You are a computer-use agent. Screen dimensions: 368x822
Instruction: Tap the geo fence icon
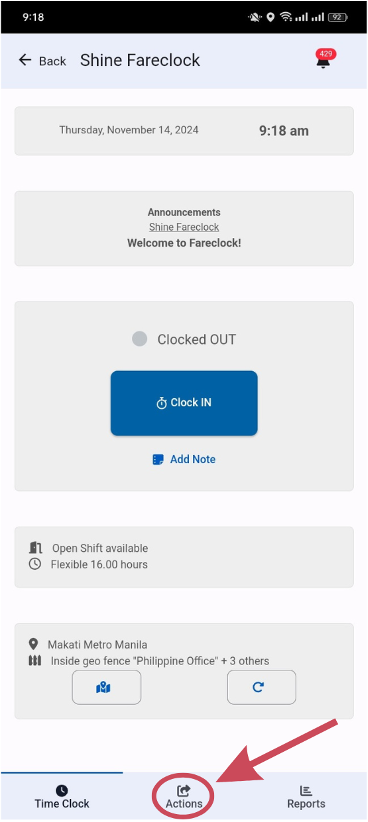(x=34, y=661)
